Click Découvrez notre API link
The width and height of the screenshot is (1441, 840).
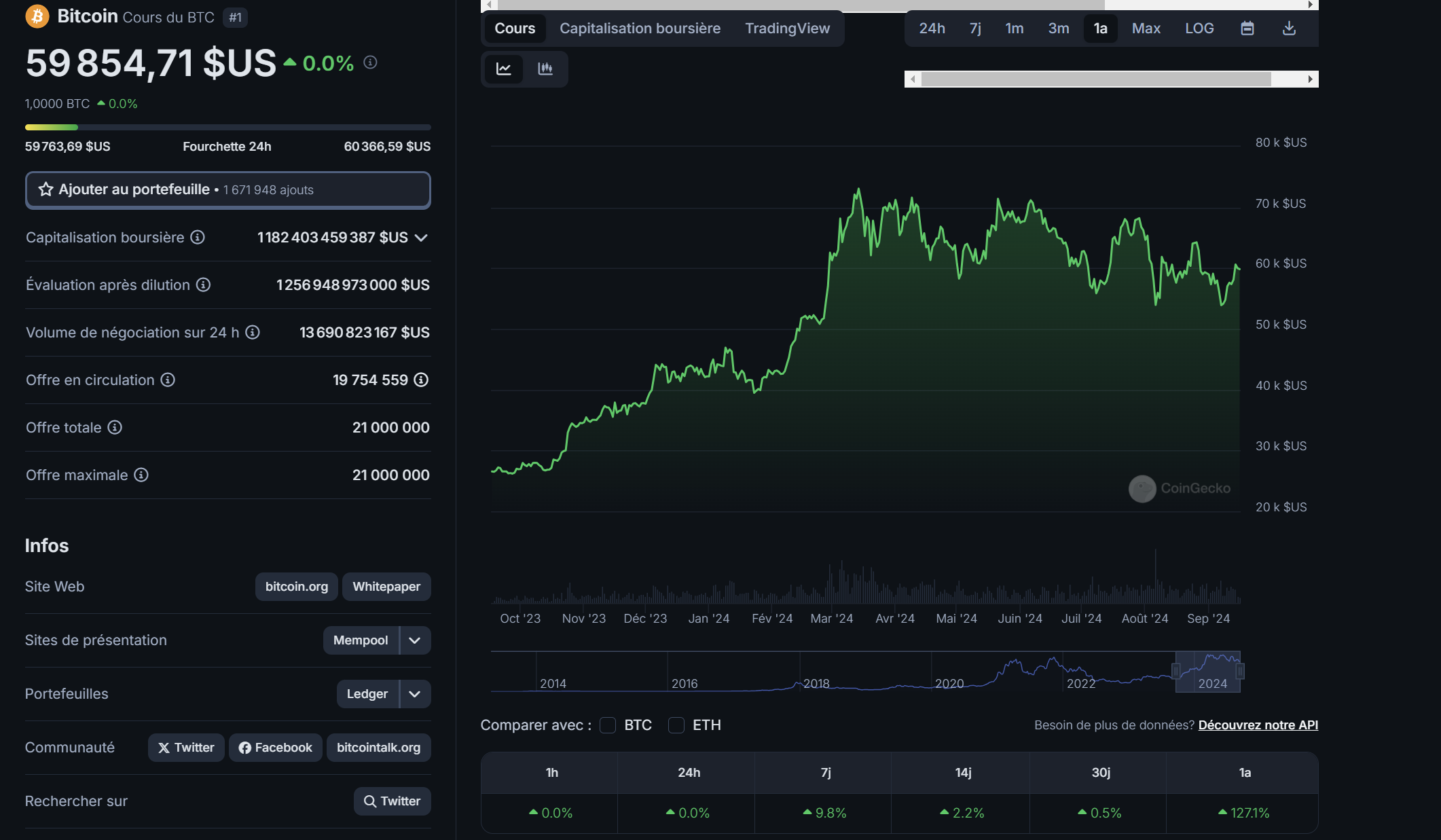(x=1258, y=725)
